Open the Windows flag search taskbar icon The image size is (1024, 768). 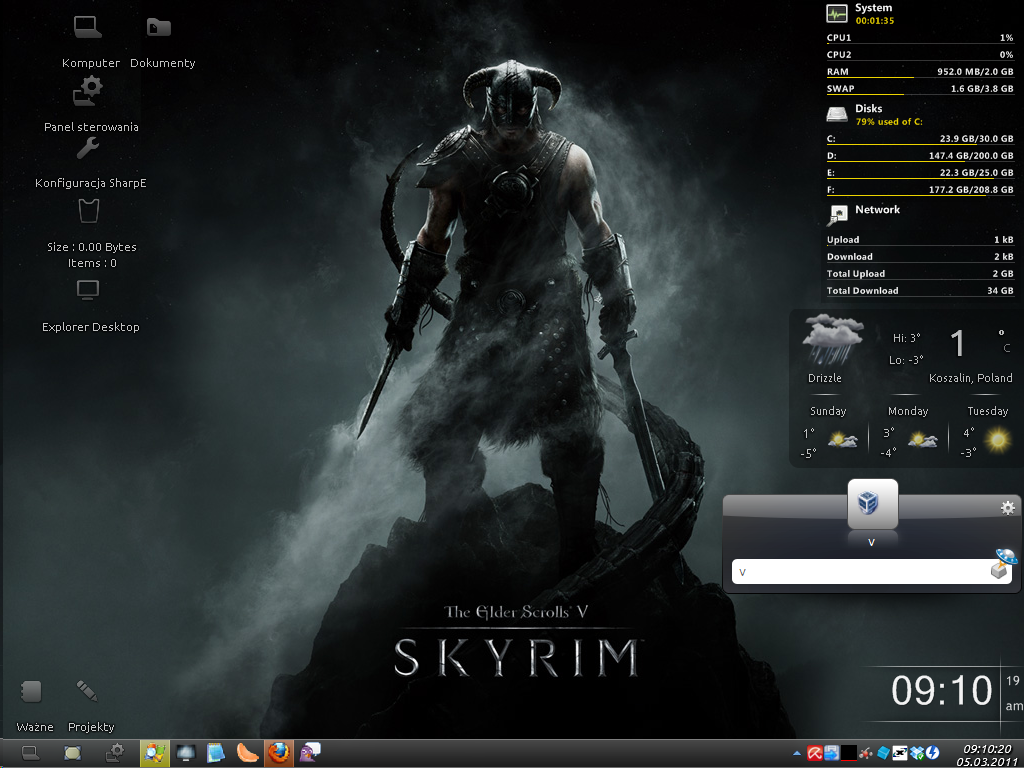[x=155, y=754]
